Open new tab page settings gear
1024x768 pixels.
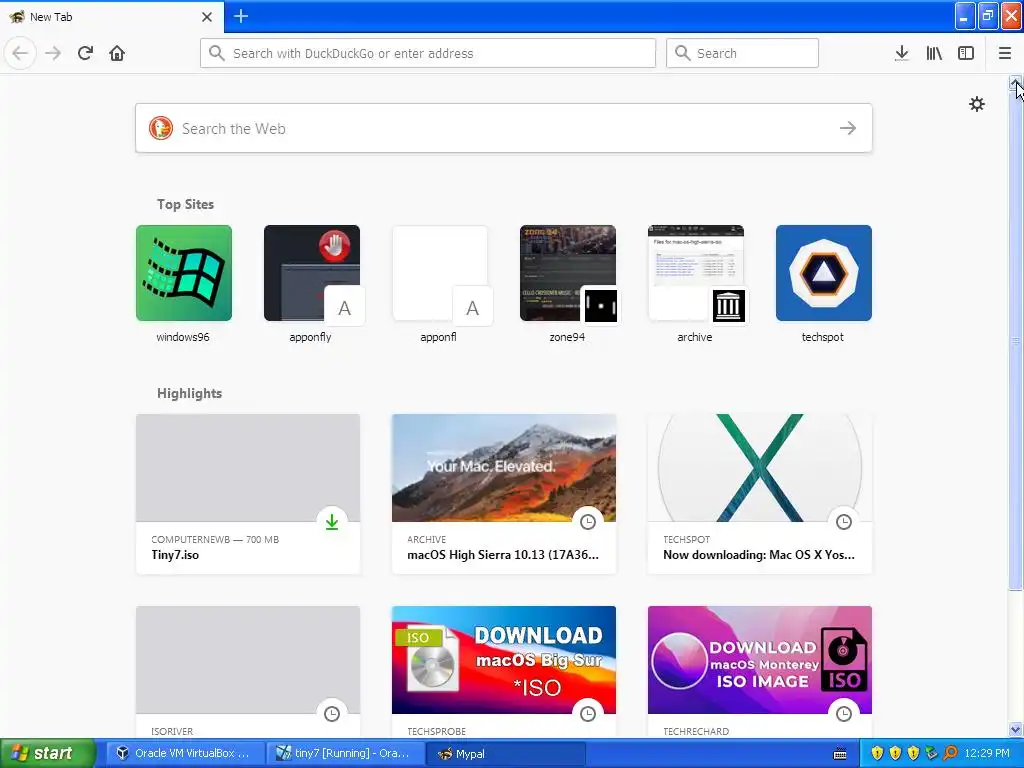pos(976,104)
